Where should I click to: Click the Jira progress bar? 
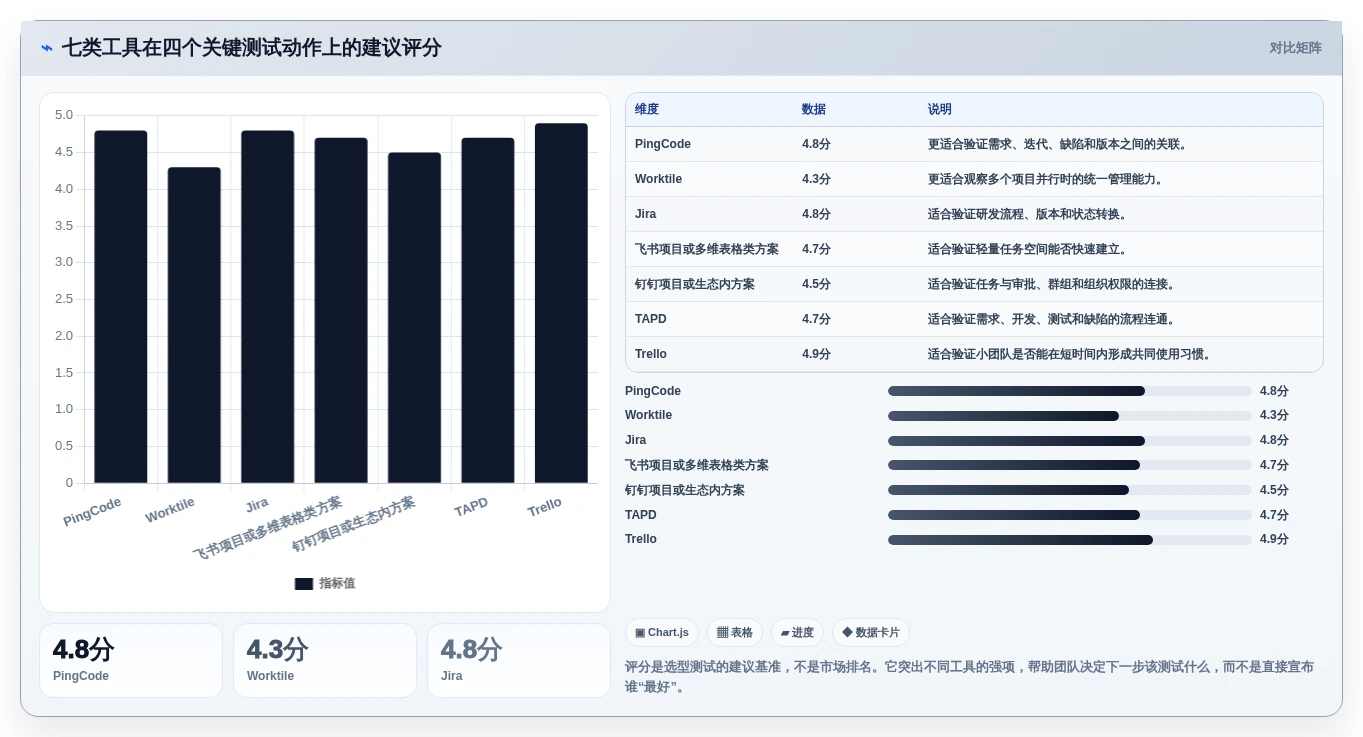tap(1070, 441)
